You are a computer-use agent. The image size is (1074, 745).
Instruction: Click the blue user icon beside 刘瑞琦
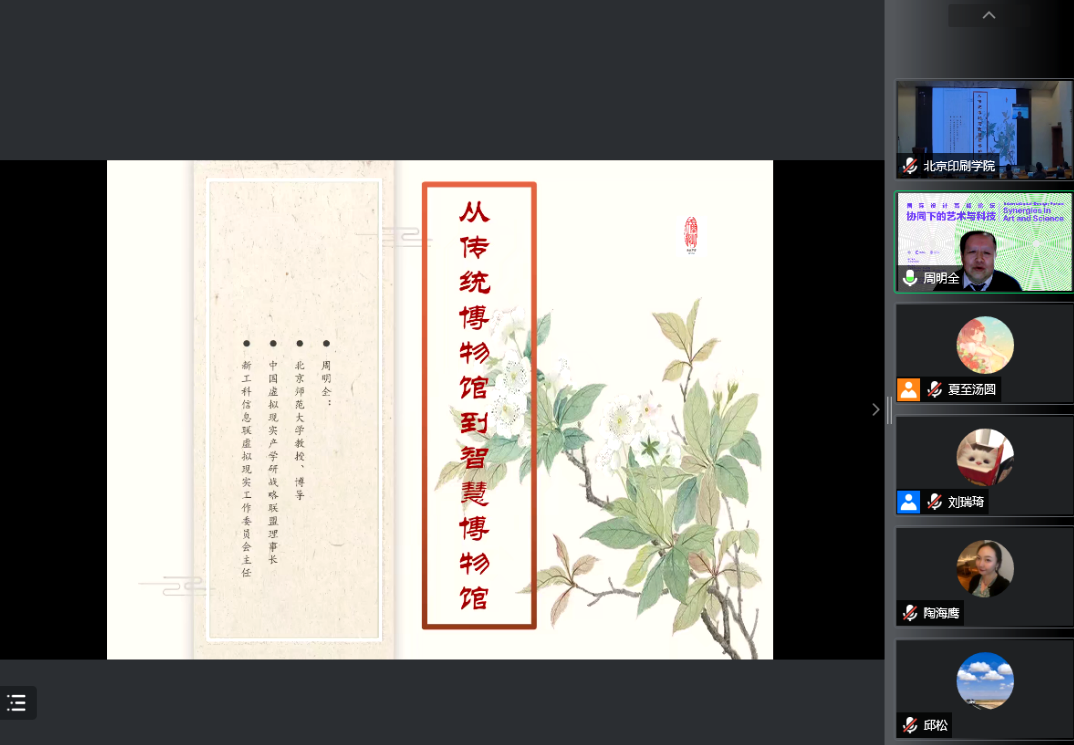(909, 502)
